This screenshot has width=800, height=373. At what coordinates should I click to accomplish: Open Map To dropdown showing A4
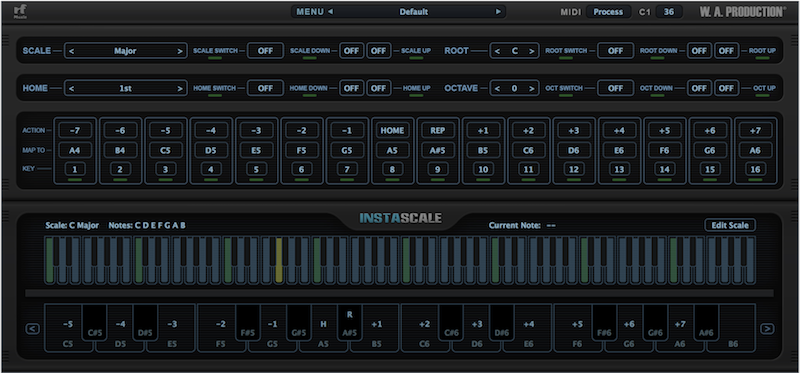pos(75,150)
